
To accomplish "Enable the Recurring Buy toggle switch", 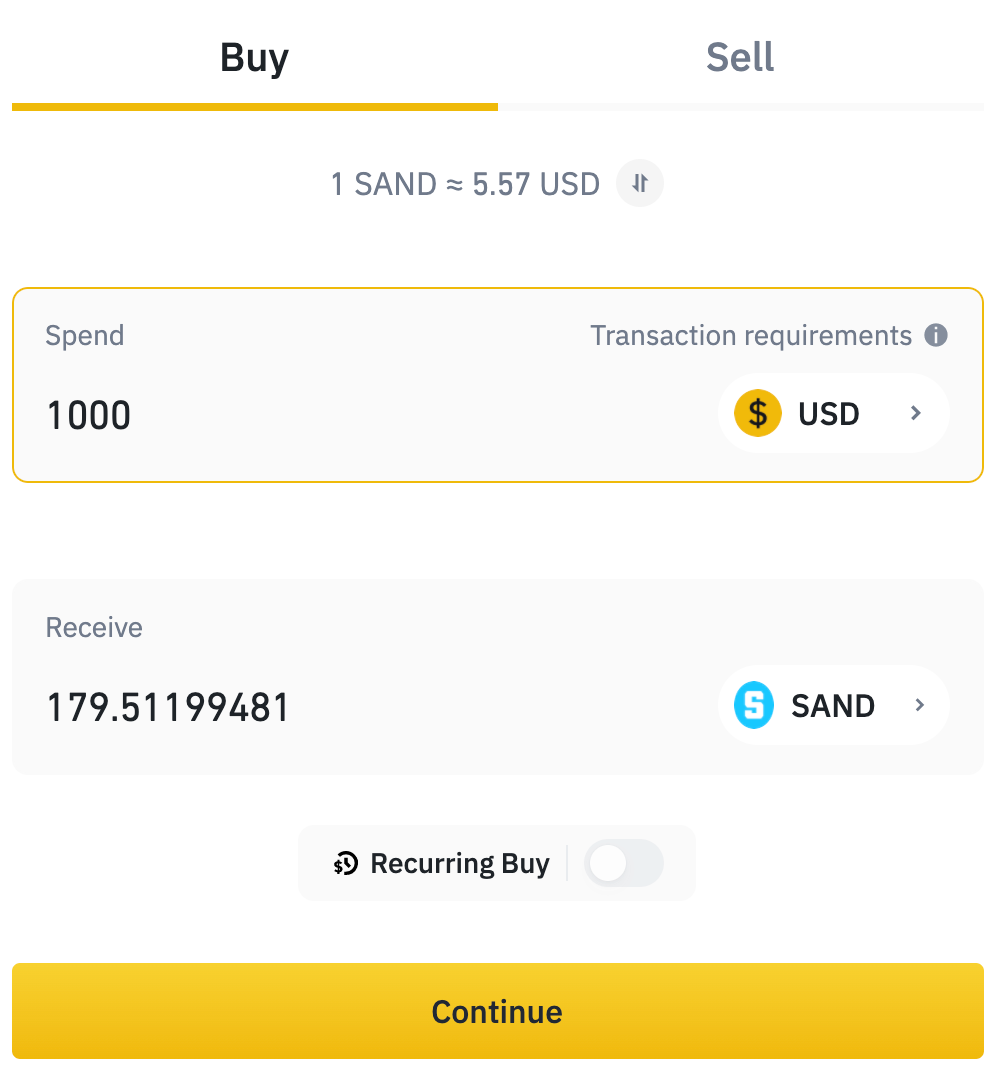I will (x=623, y=864).
